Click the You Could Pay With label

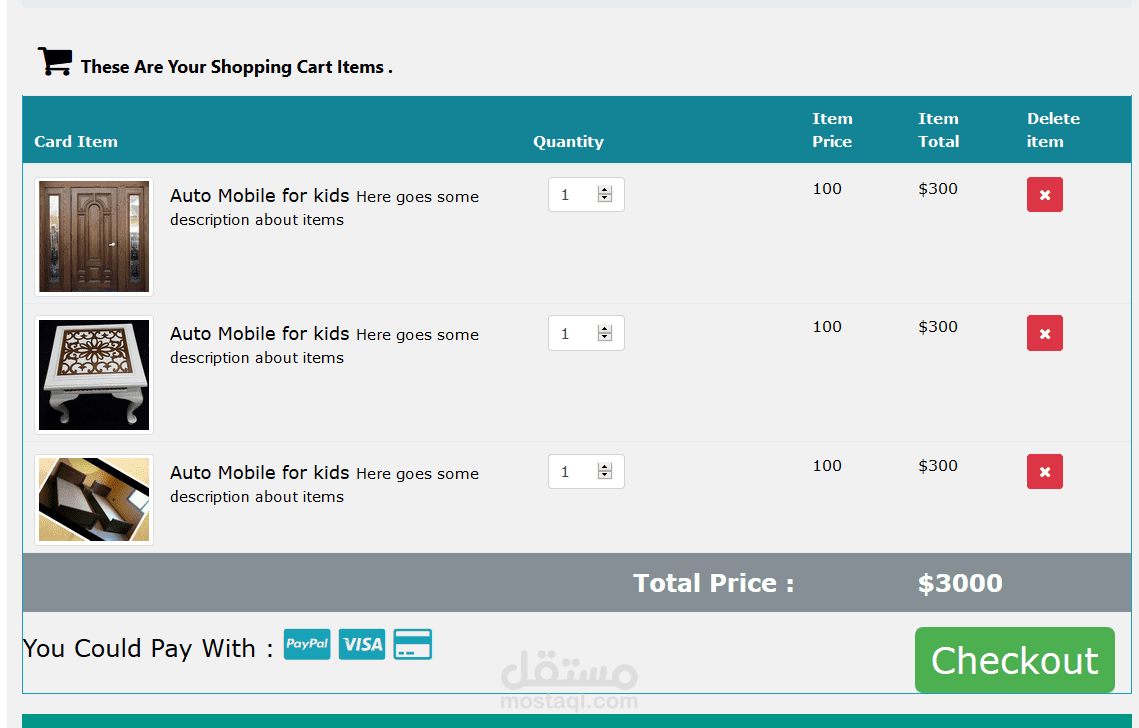click(148, 648)
